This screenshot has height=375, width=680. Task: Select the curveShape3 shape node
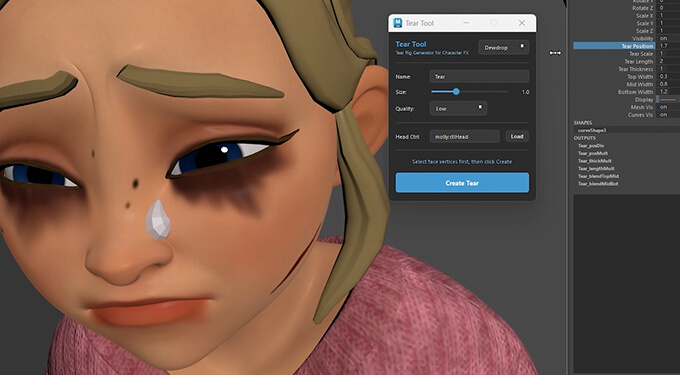coord(592,130)
